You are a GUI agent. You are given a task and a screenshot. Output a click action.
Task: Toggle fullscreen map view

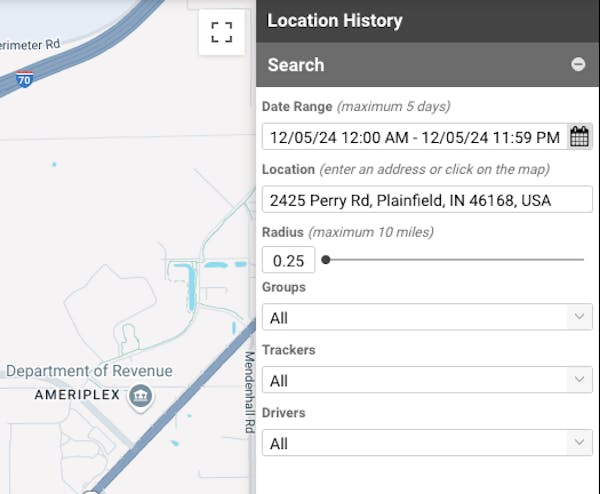(x=221, y=31)
